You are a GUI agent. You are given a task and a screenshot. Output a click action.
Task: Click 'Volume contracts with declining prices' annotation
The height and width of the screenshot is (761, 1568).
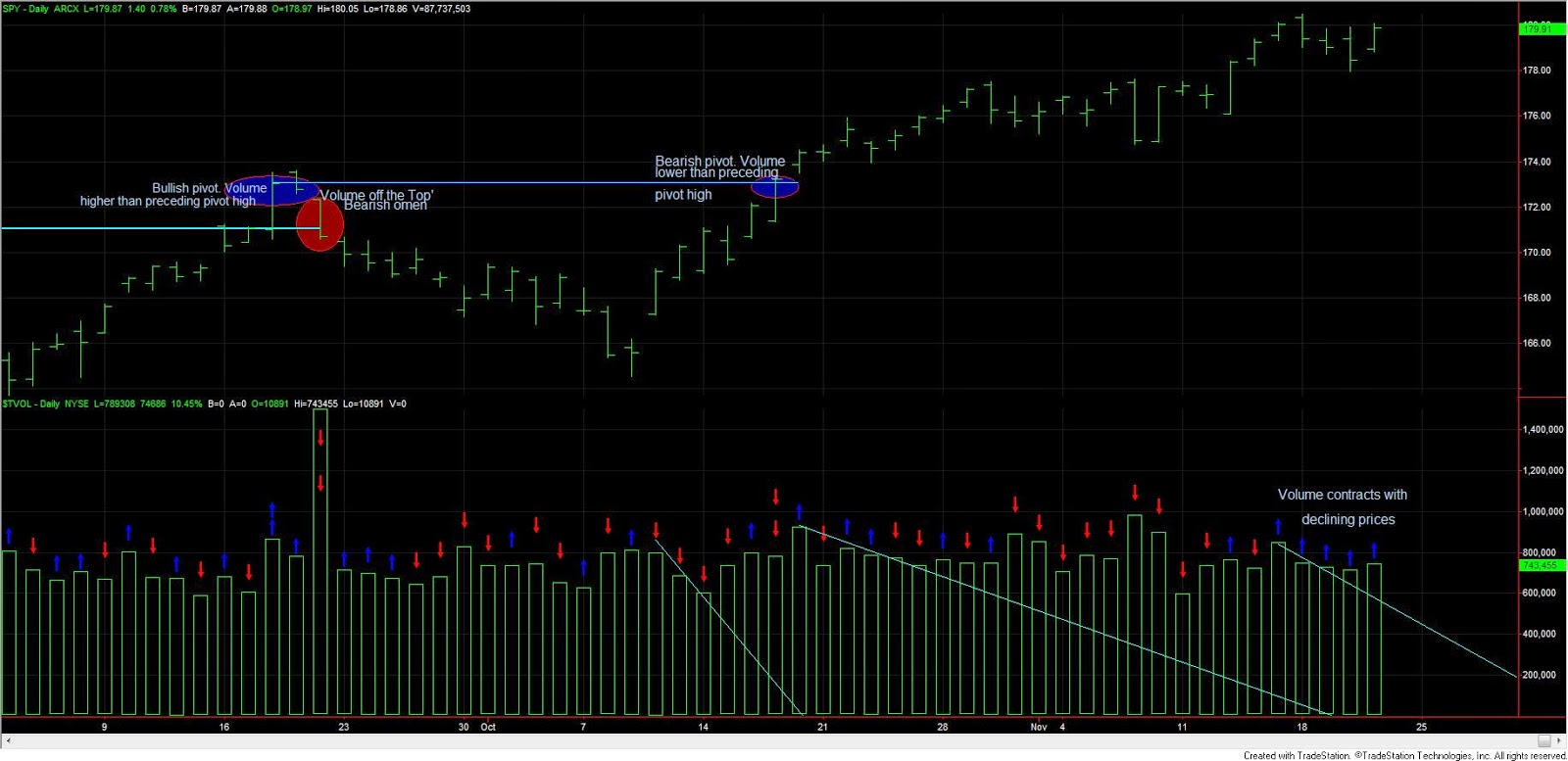tap(1345, 507)
